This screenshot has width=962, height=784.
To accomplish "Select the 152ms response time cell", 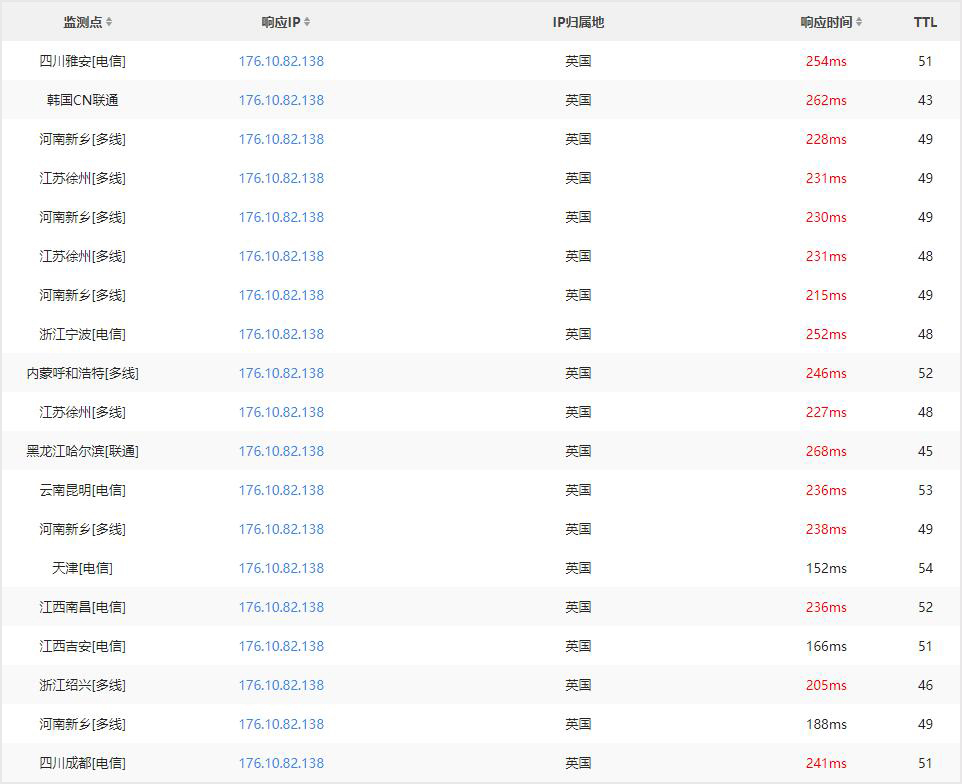I will coord(826,568).
